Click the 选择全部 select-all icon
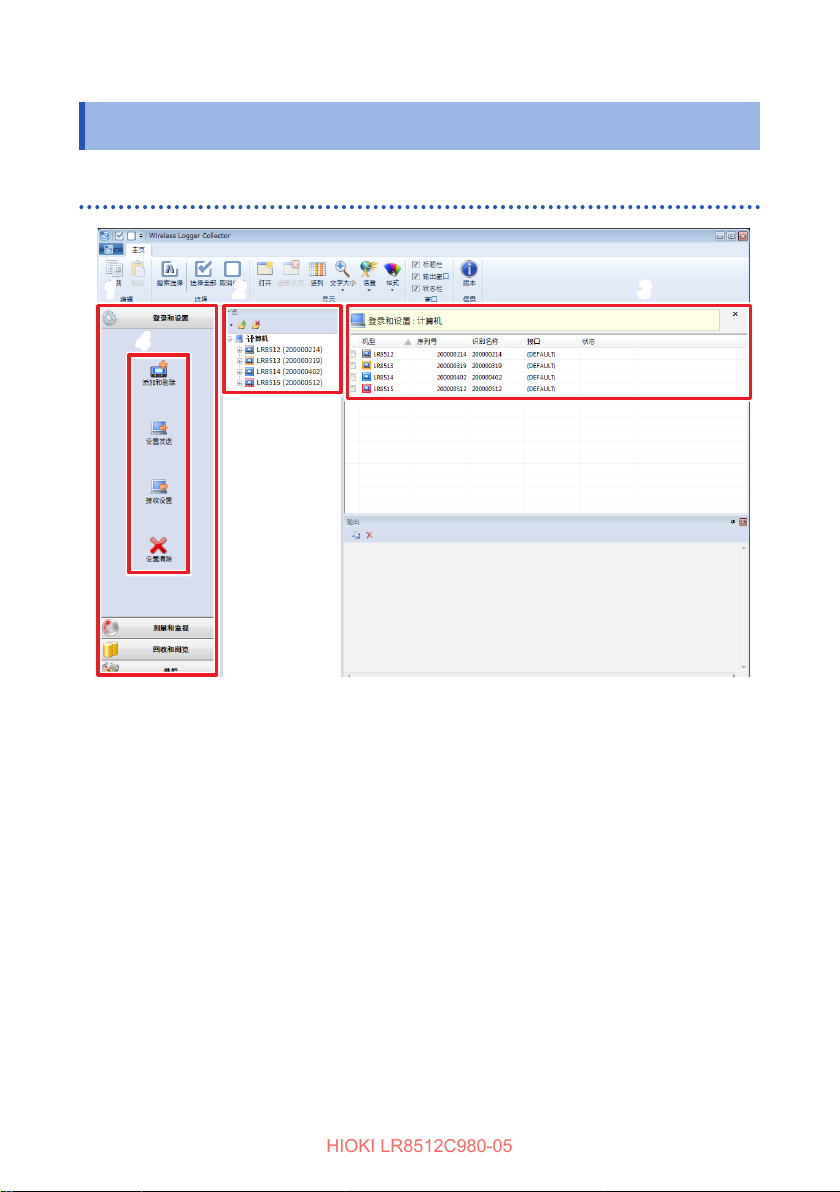This screenshot has height=1192, width=840. coord(203,269)
